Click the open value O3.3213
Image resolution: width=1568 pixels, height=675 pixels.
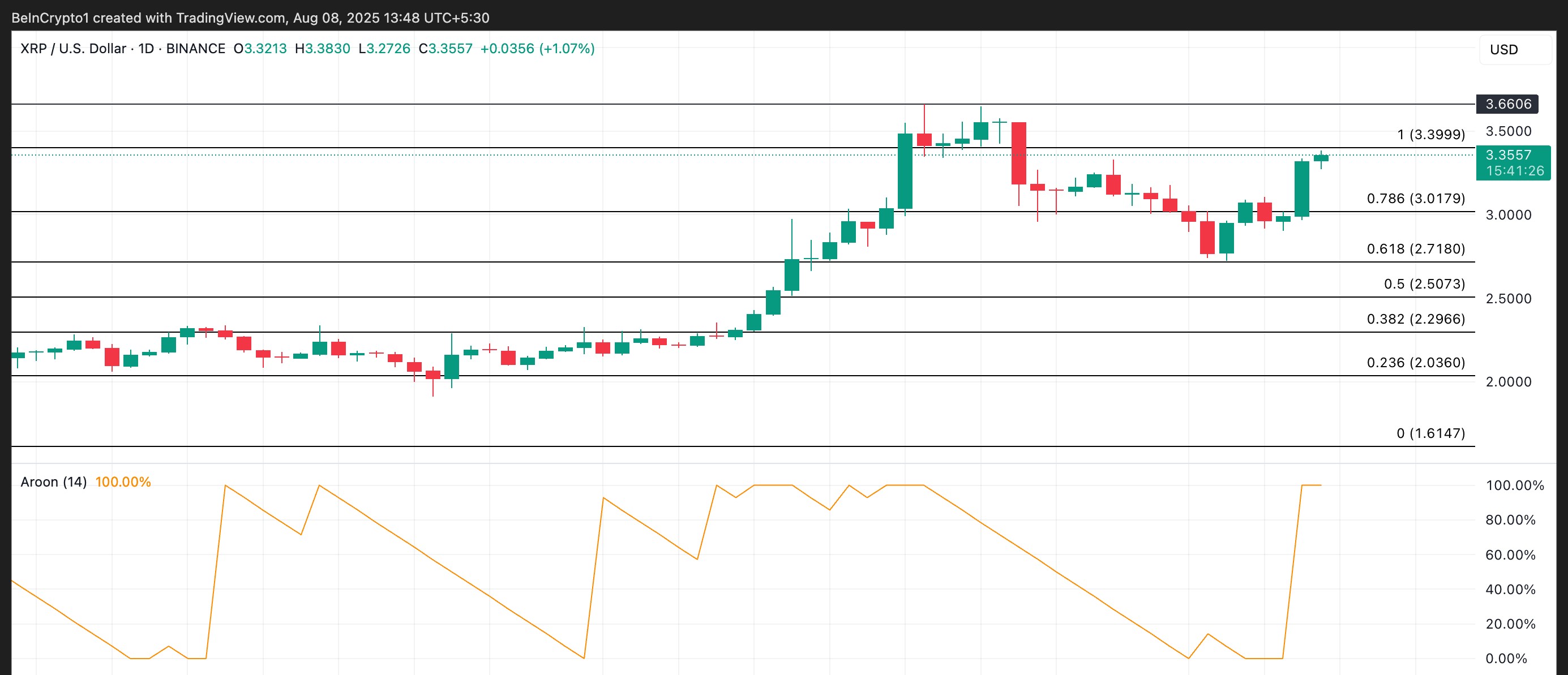pos(260,49)
